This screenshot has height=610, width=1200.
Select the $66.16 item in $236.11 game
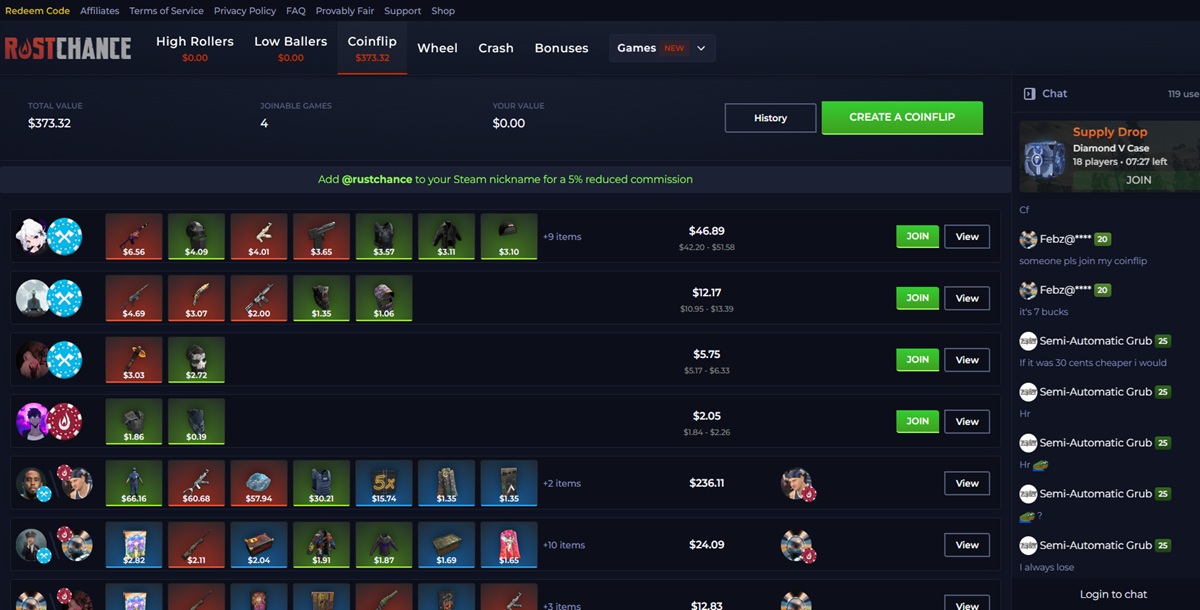pos(134,483)
